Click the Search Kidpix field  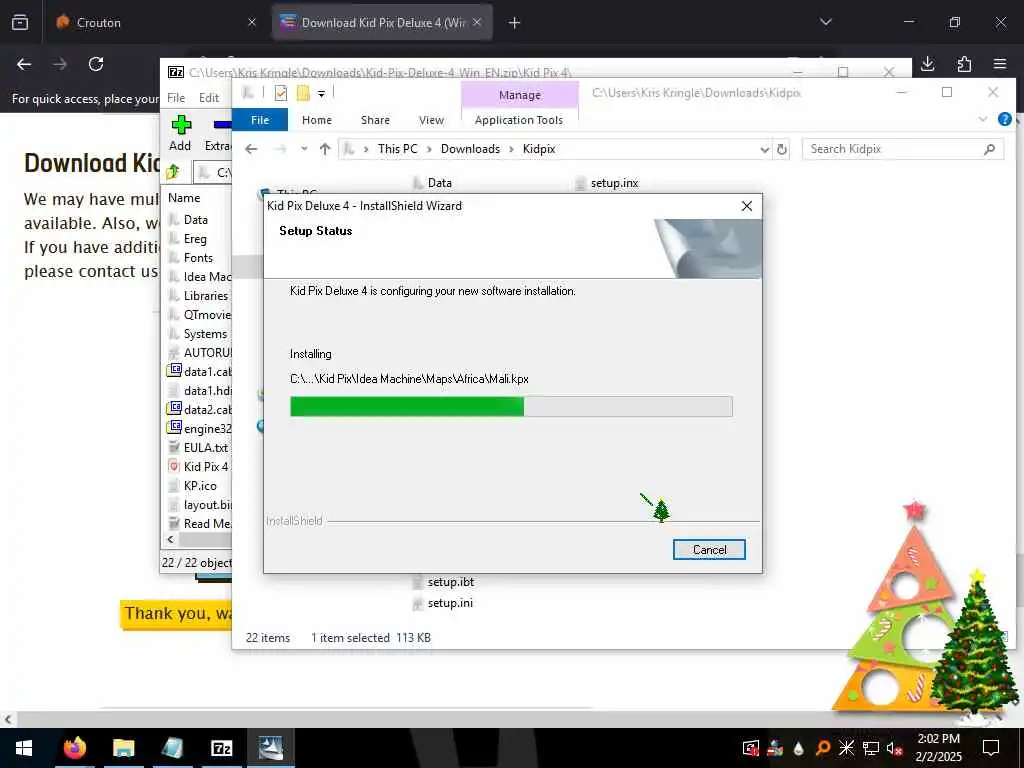[x=902, y=149]
